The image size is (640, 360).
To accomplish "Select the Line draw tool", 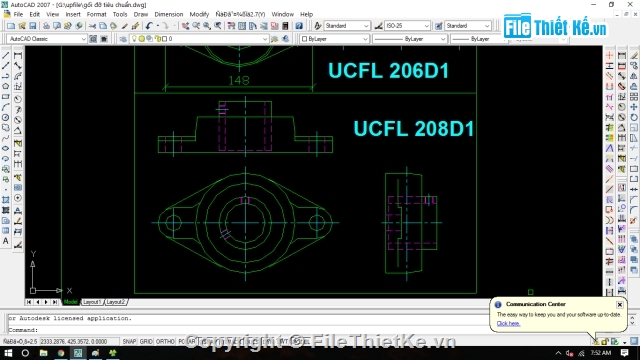I will tap(5, 56).
